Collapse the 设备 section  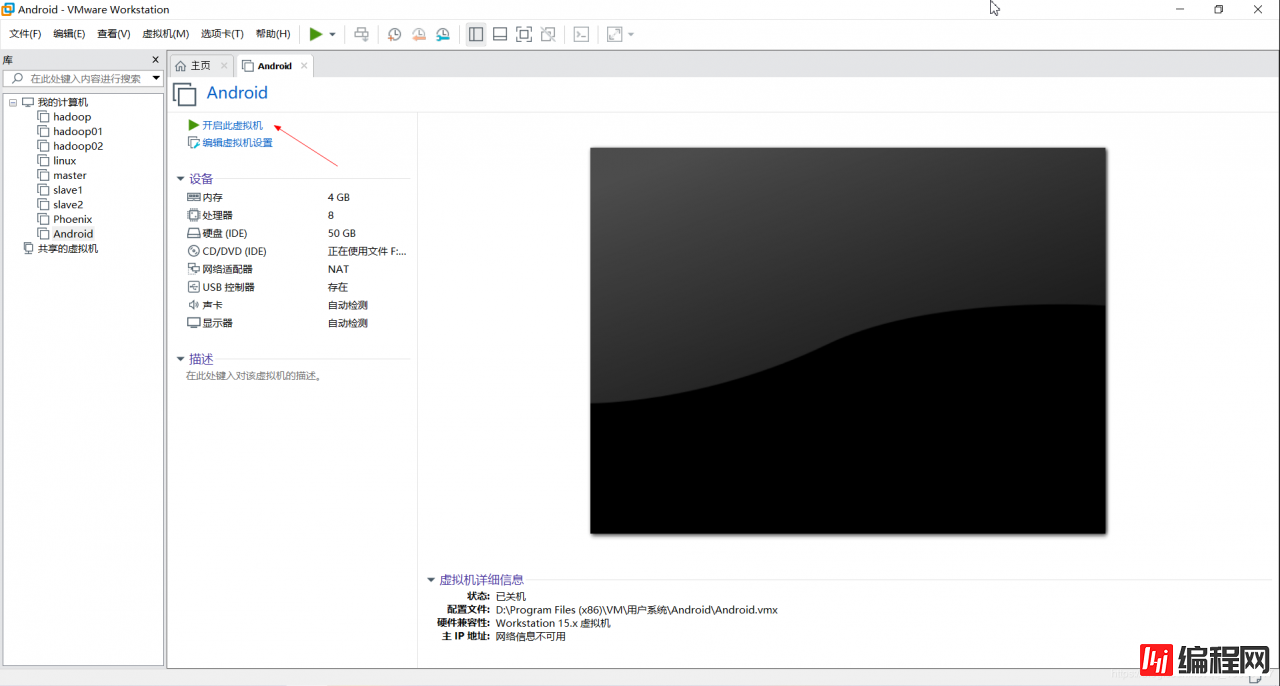coord(180,179)
